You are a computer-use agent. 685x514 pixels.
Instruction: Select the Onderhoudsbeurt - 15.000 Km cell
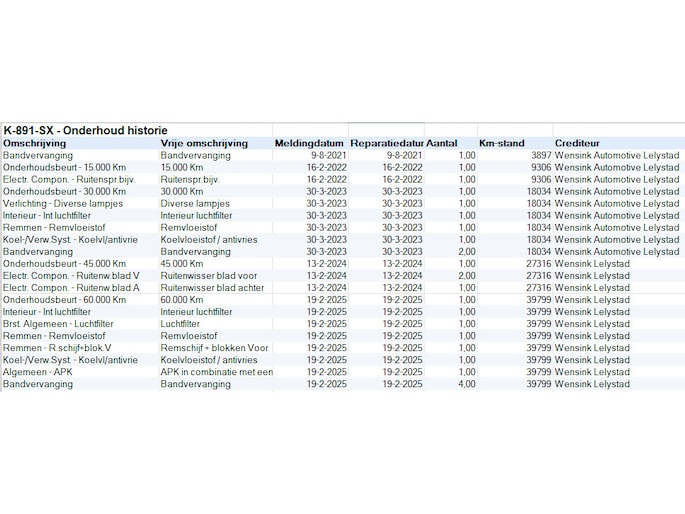65,167
